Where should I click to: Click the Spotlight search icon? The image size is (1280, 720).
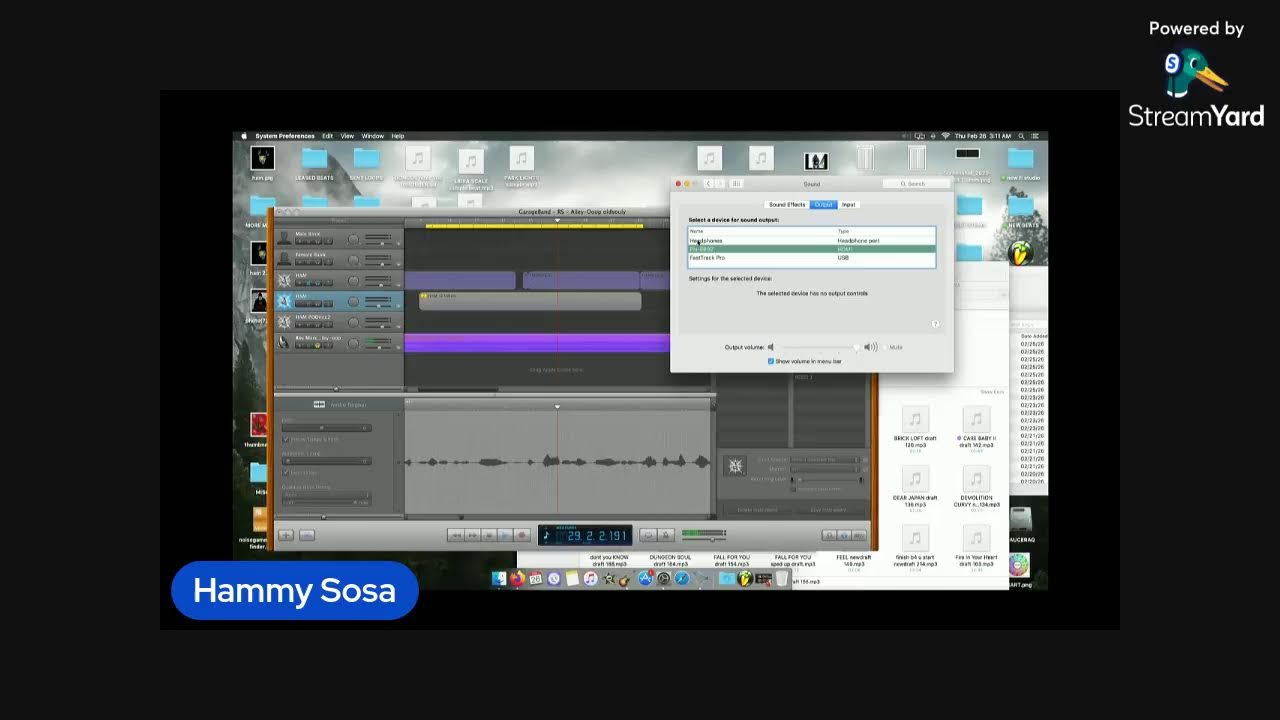coord(1022,136)
